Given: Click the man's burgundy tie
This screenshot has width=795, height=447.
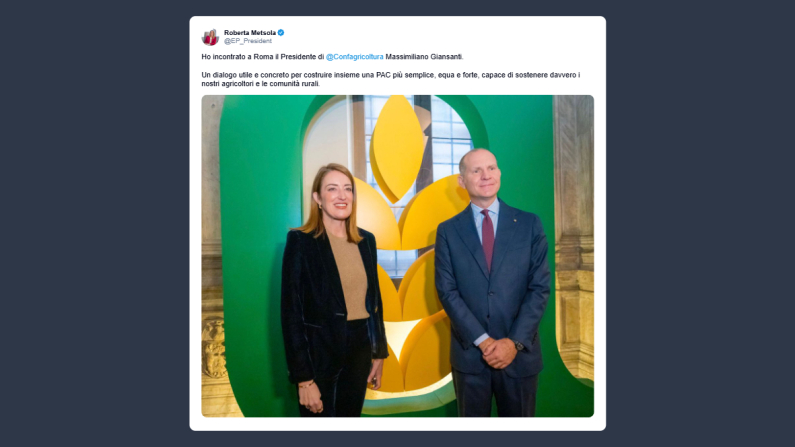Looking at the screenshot, I should pos(488,239).
